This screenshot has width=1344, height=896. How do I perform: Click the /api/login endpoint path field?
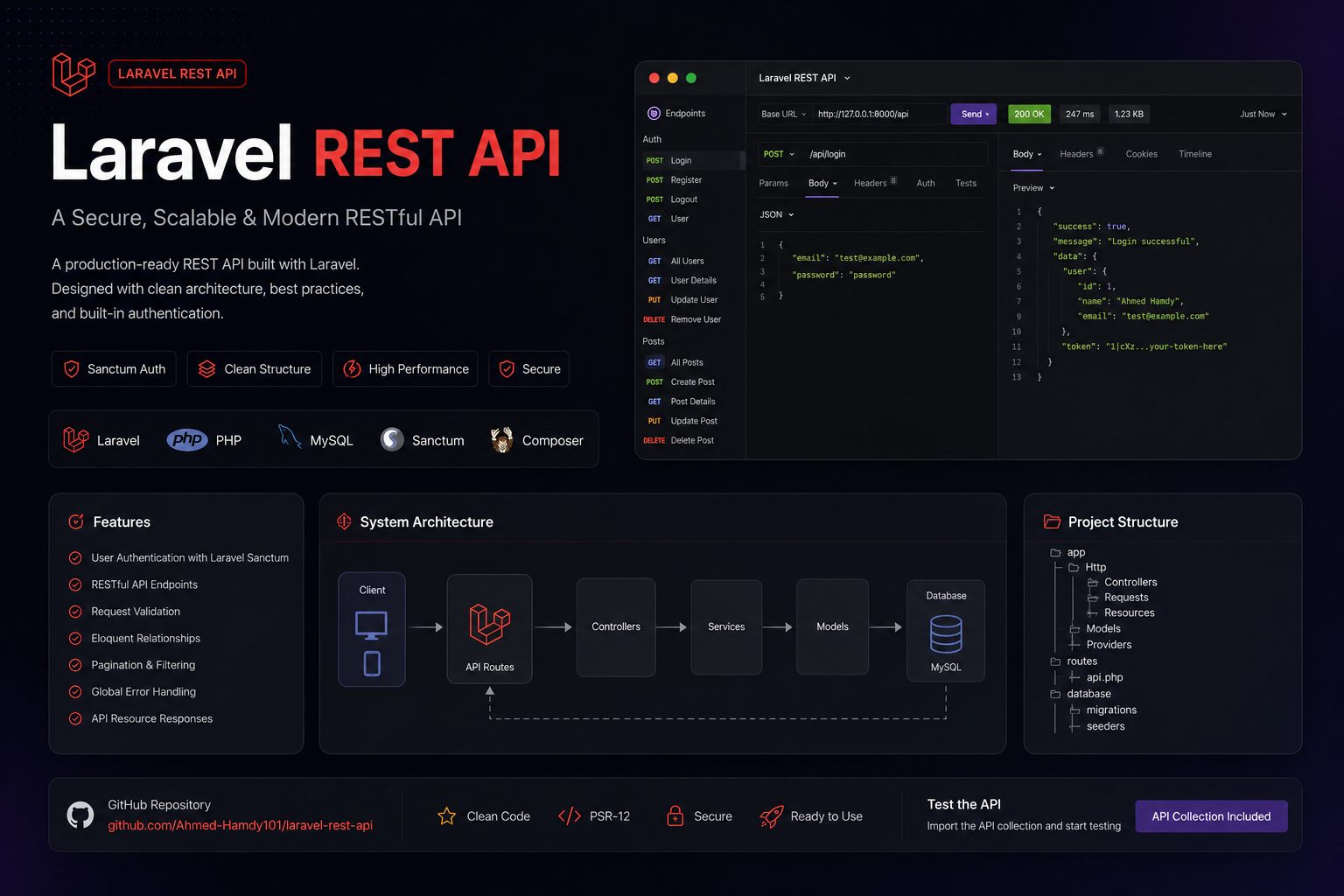[895, 154]
